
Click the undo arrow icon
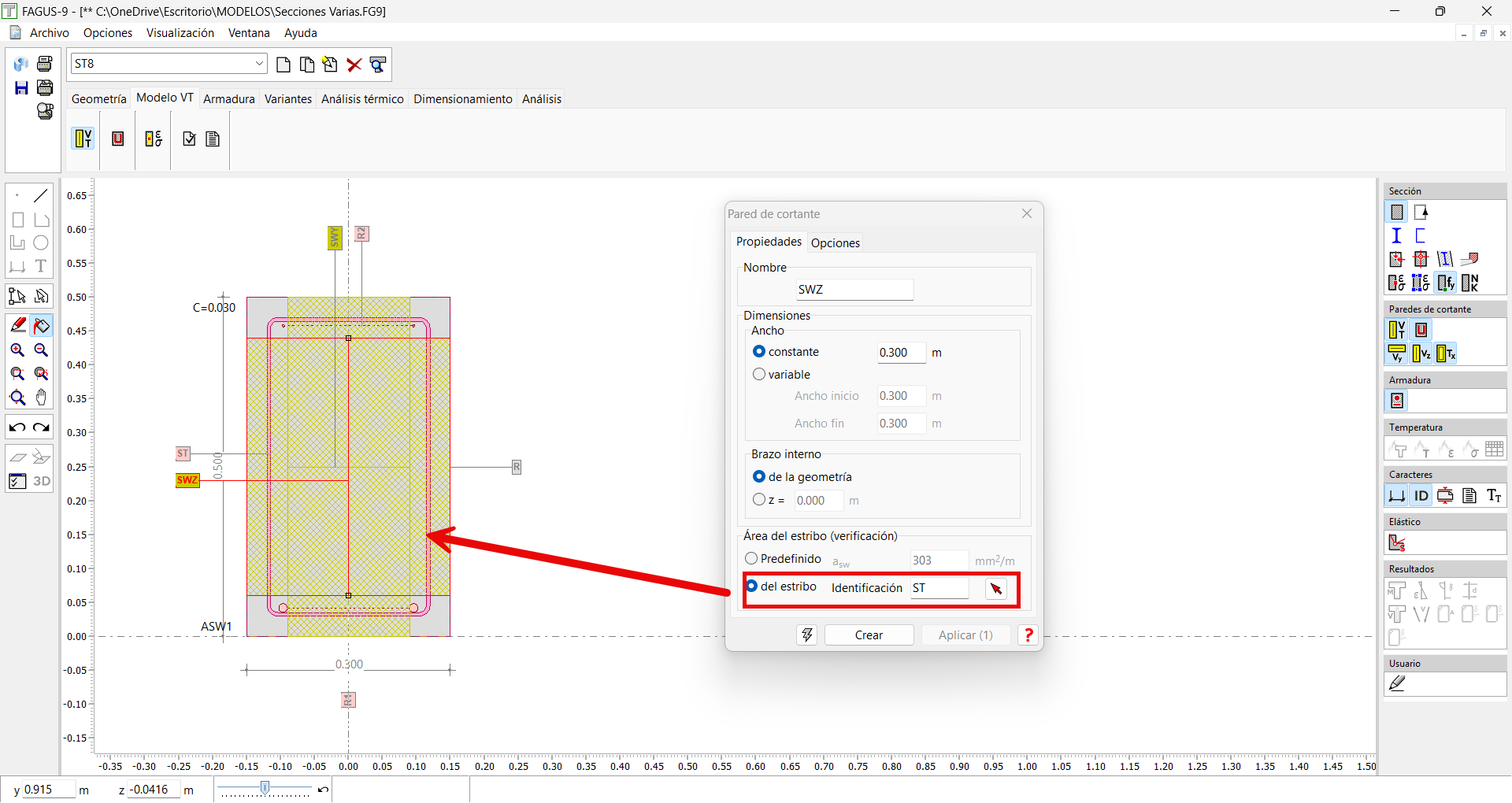pos(17,427)
